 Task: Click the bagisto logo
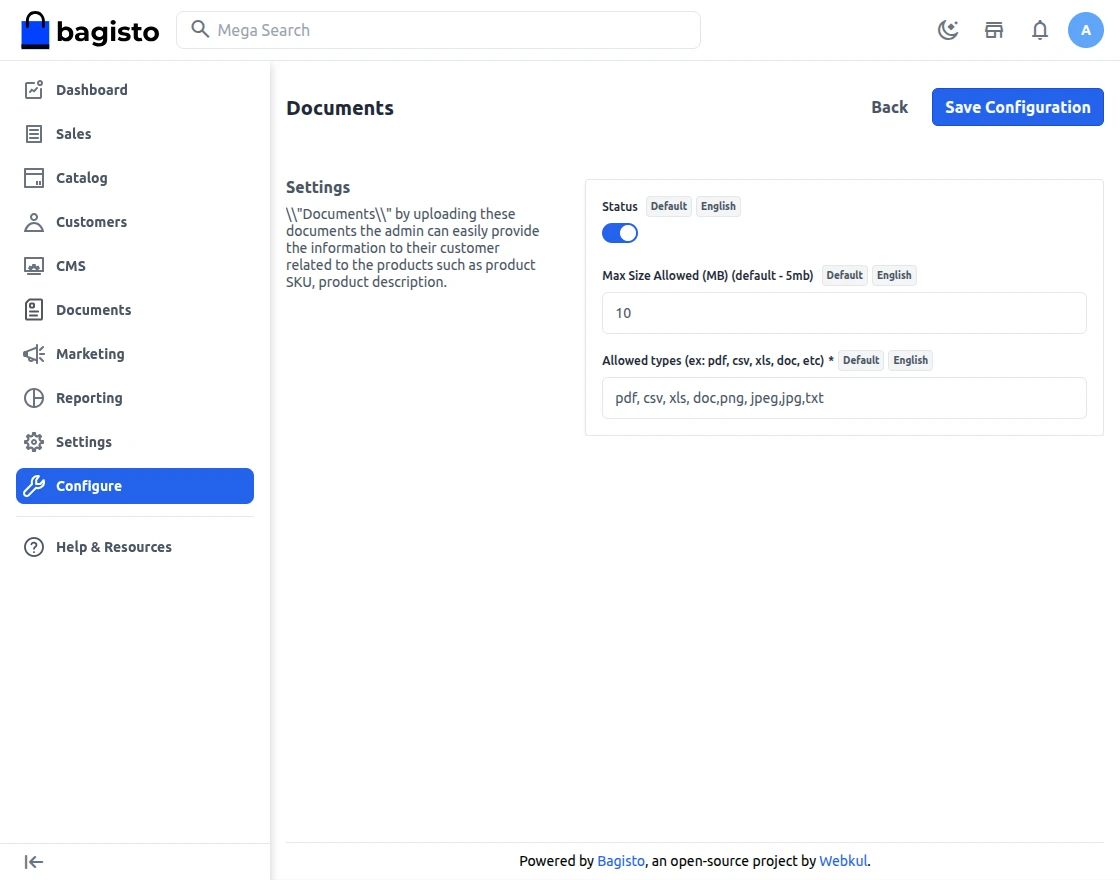90,30
